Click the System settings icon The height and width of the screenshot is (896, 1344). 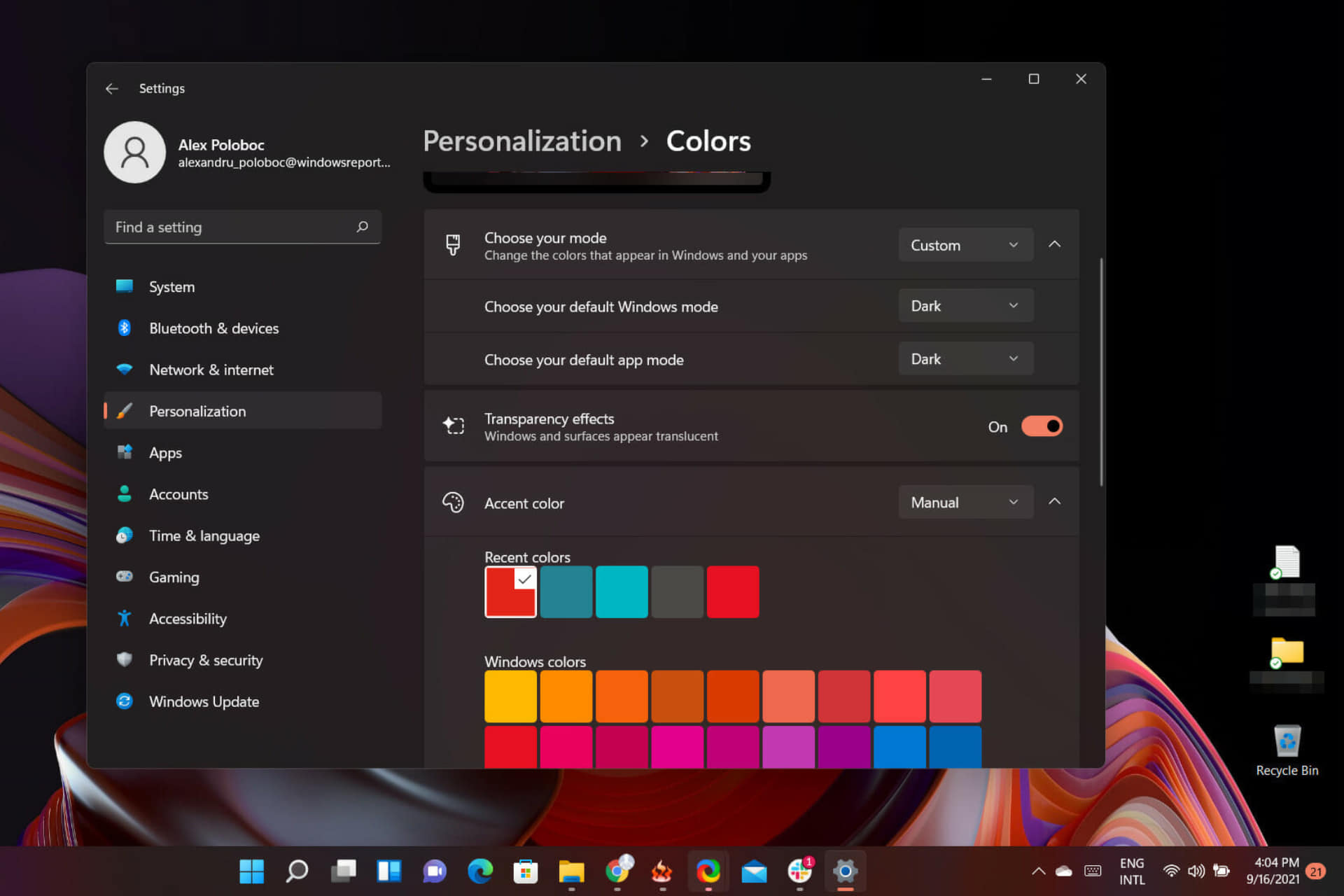[x=123, y=287]
